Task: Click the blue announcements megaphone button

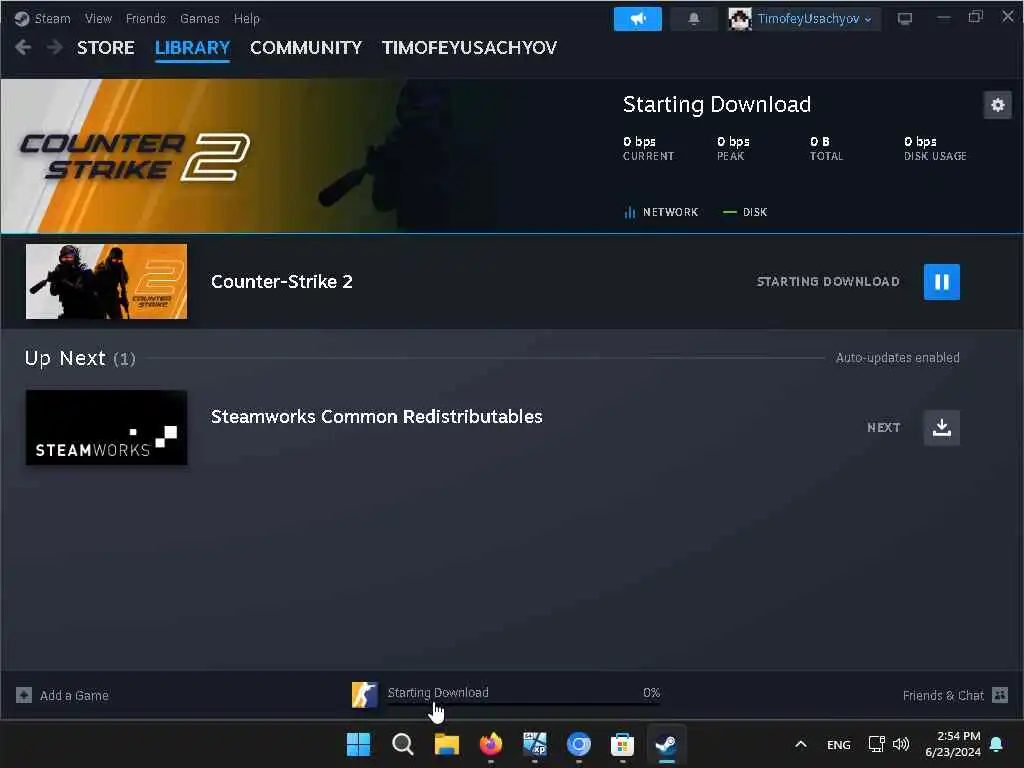Action: coord(637,19)
